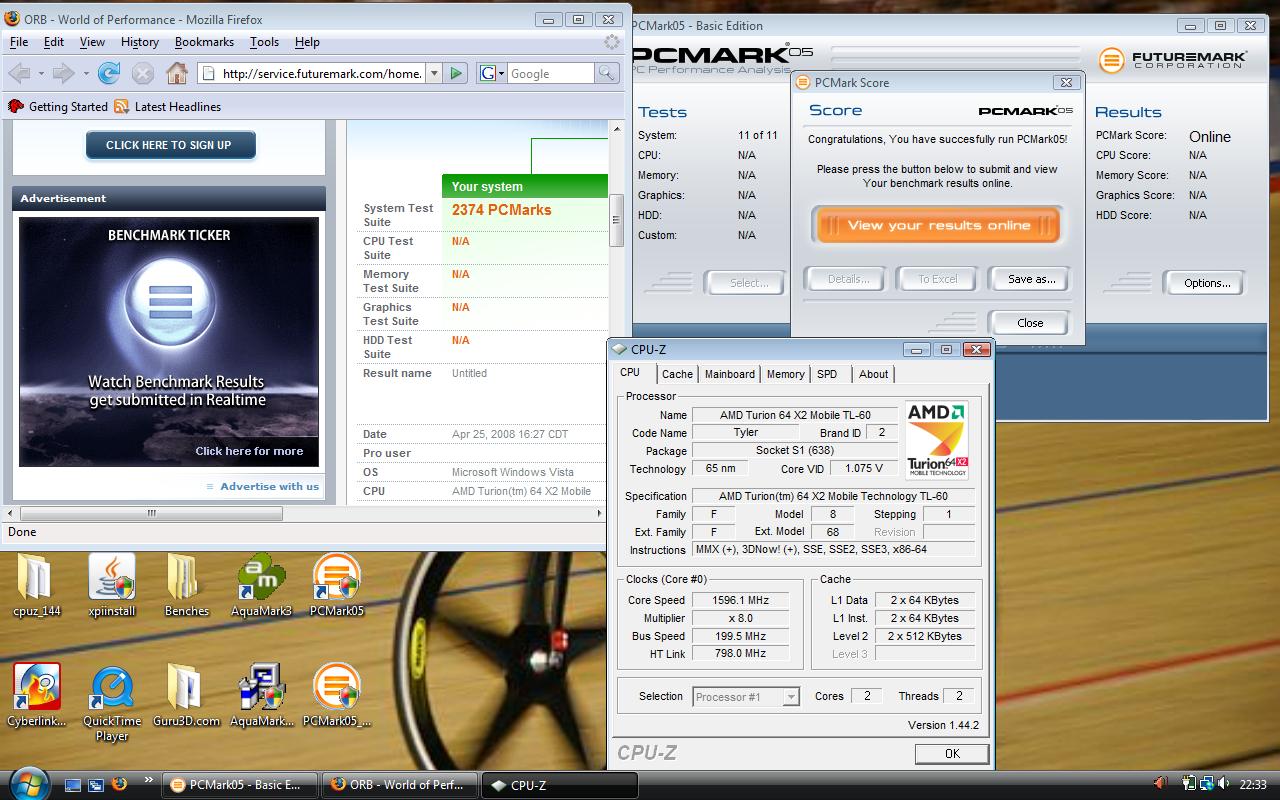Switch to PCMark05 taskbar button
This screenshot has width=1280, height=800.
240,785
